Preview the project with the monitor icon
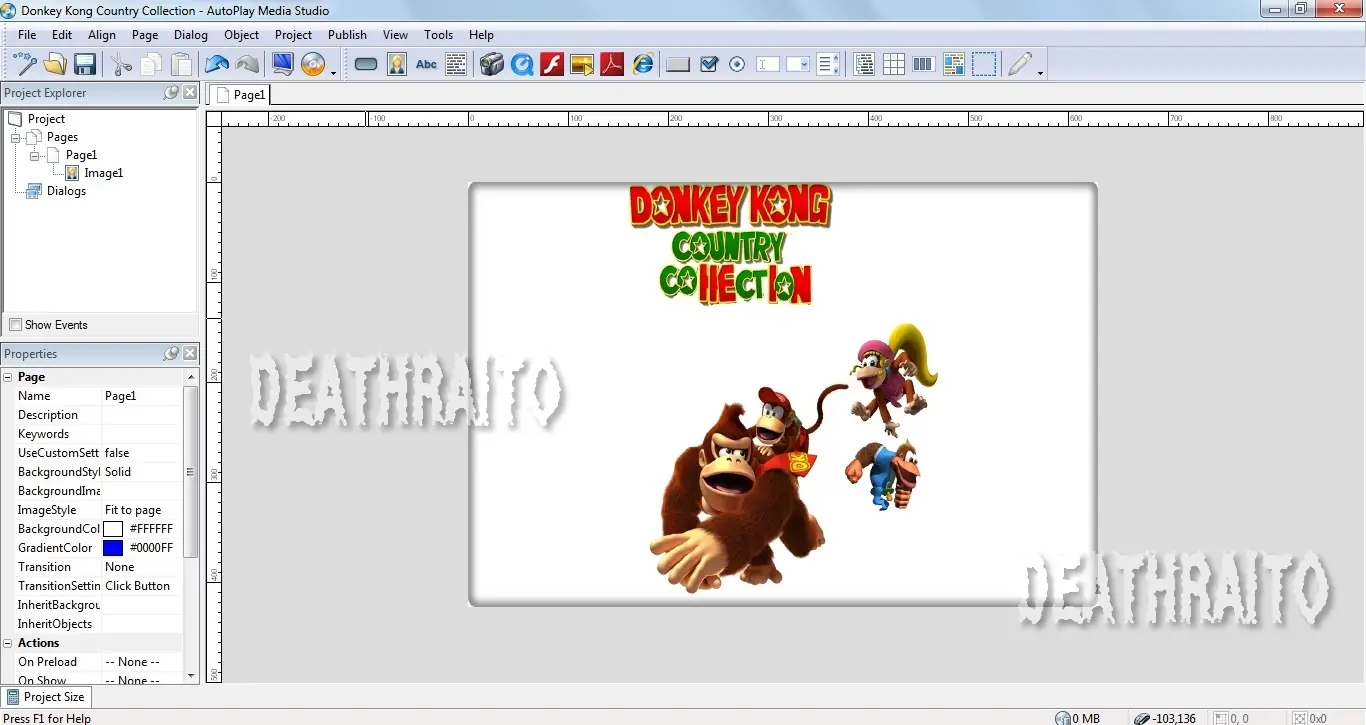Viewport: 1366px width, 725px height. (283, 65)
